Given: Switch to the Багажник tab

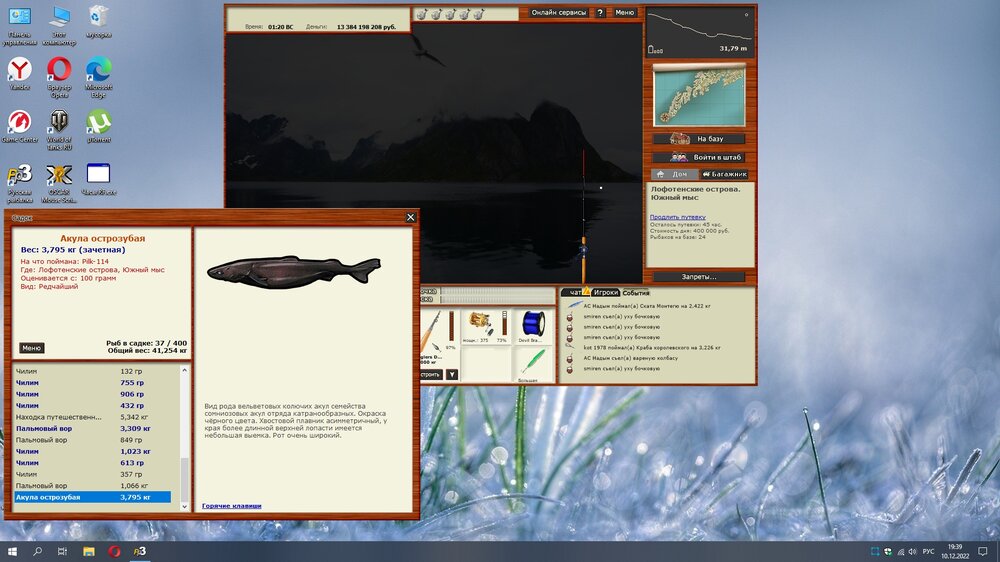Looking at the screenshot, I should coord(724,174).
